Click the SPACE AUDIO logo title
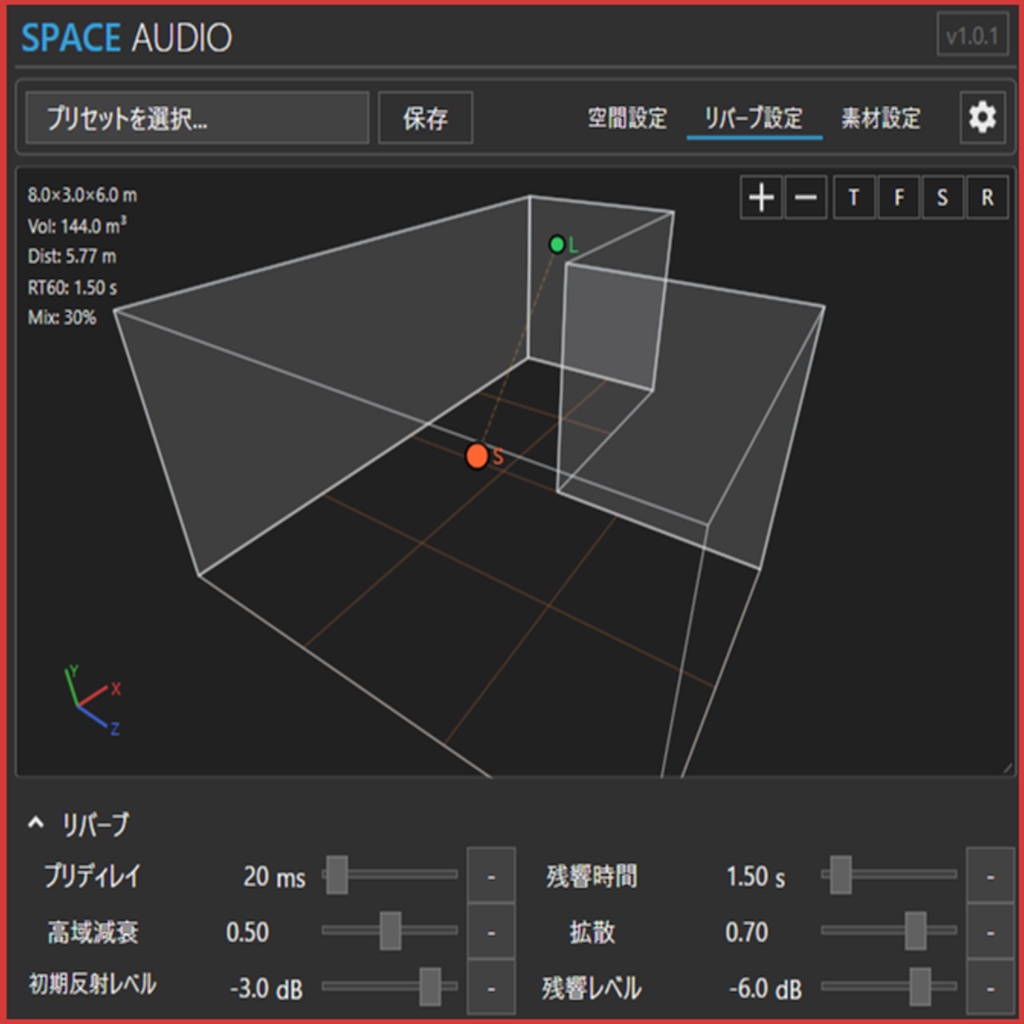The image size is (1024, 1024). click(127, 37)
